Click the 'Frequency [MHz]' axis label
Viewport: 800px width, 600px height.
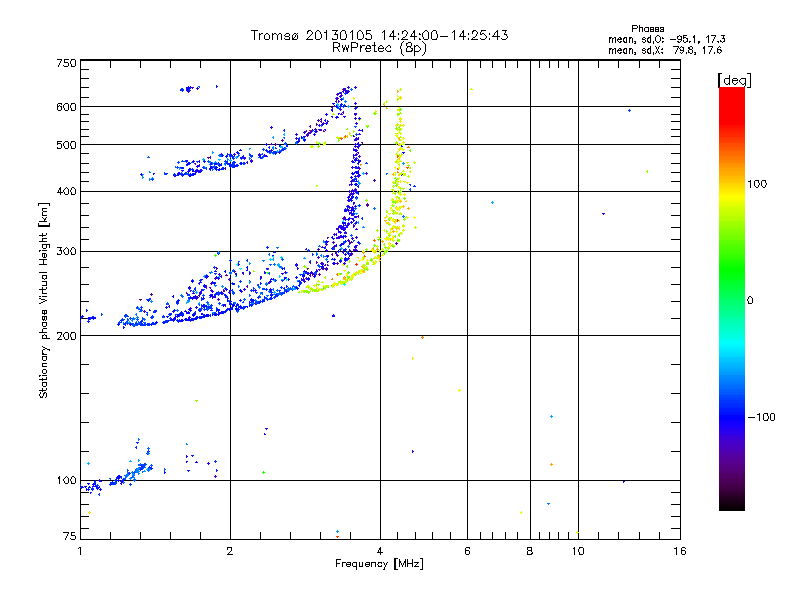(379, 564)
